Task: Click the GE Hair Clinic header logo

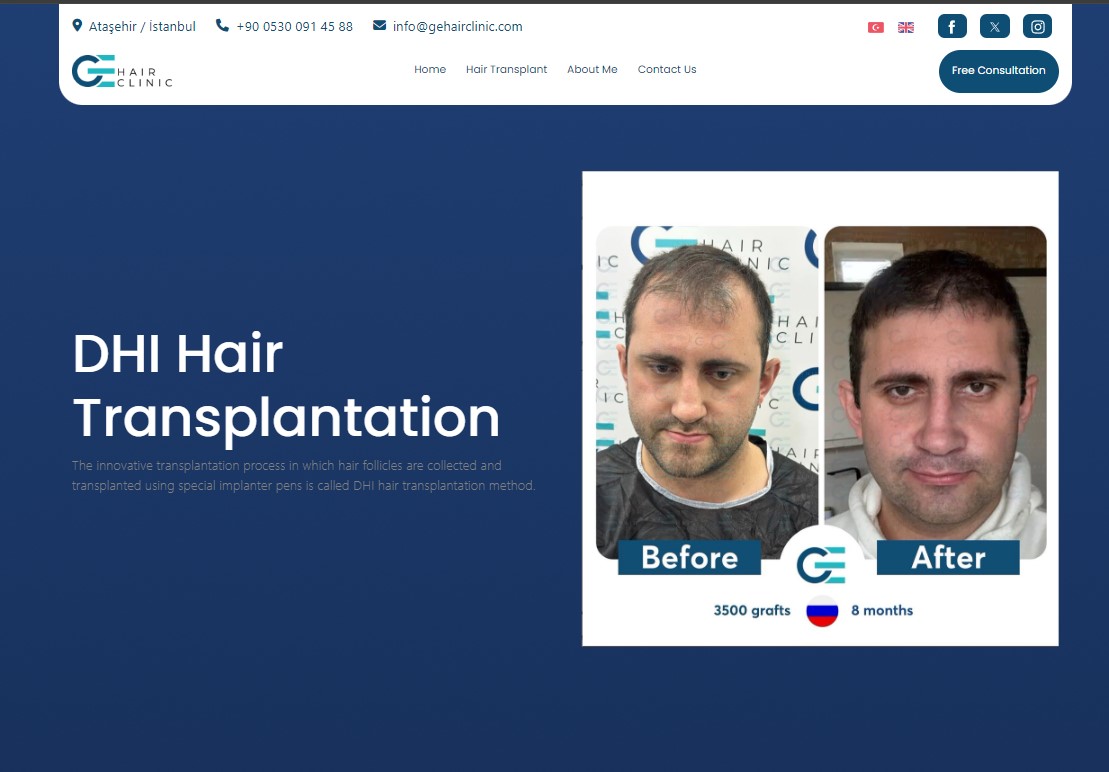Action: pos(122,71)
